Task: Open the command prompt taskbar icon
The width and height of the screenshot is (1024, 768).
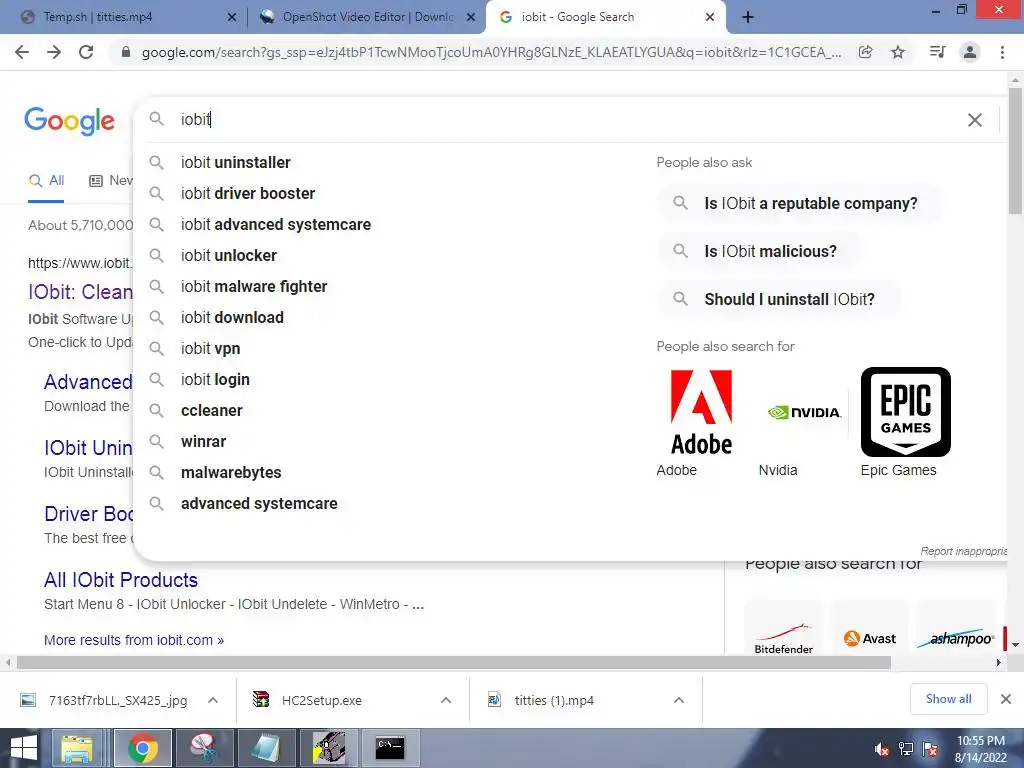Action: [390, 748]
